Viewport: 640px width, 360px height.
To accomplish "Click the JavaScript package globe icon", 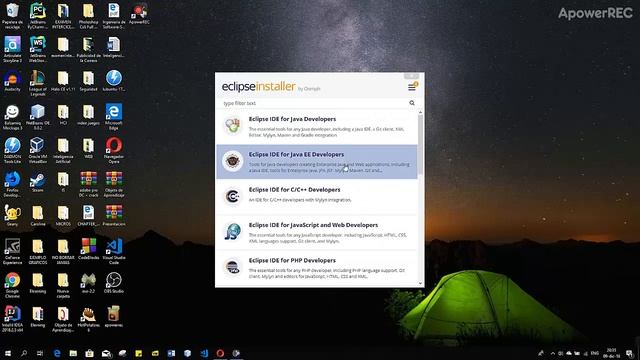I will (233, 231).
